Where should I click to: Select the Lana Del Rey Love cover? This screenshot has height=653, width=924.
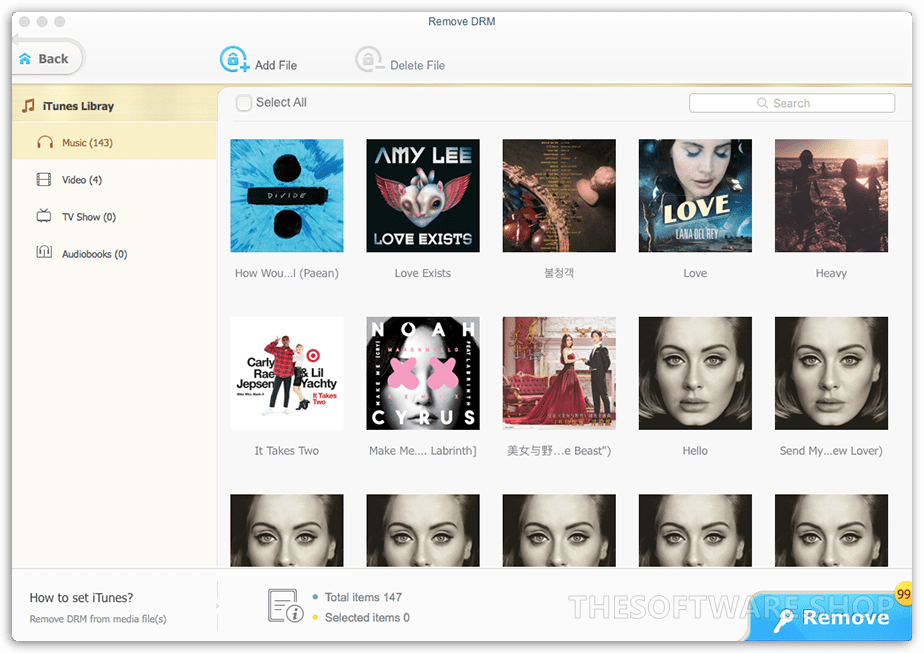695,196
